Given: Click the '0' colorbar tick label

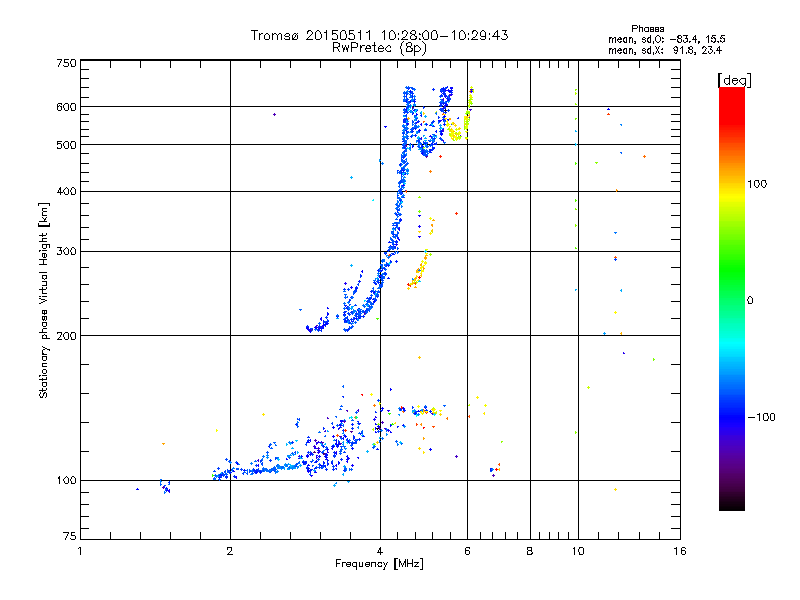Looking at the screenshot, I should [x=750, y=301].
